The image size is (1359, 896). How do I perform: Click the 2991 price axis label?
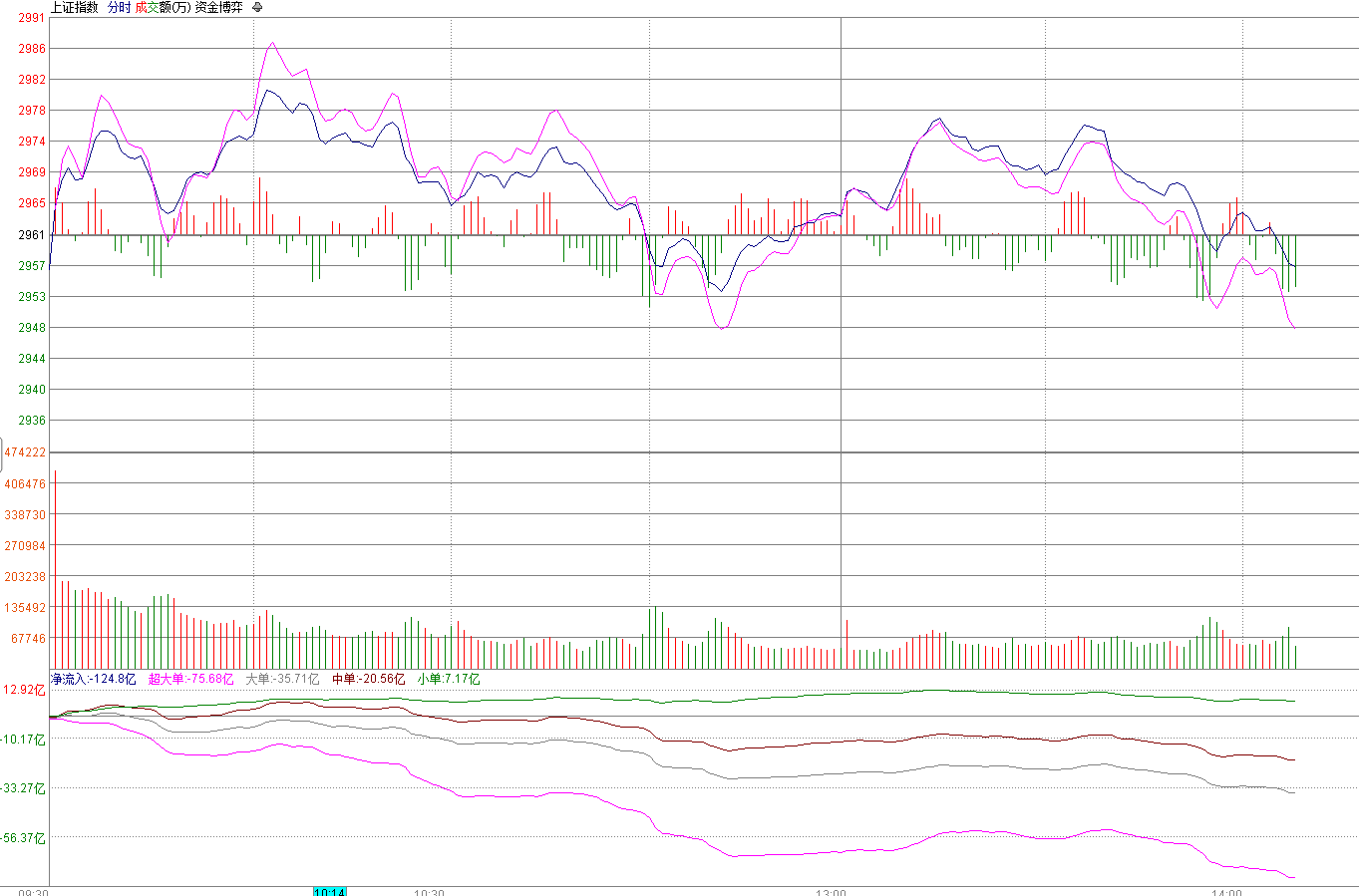[32, 17]
